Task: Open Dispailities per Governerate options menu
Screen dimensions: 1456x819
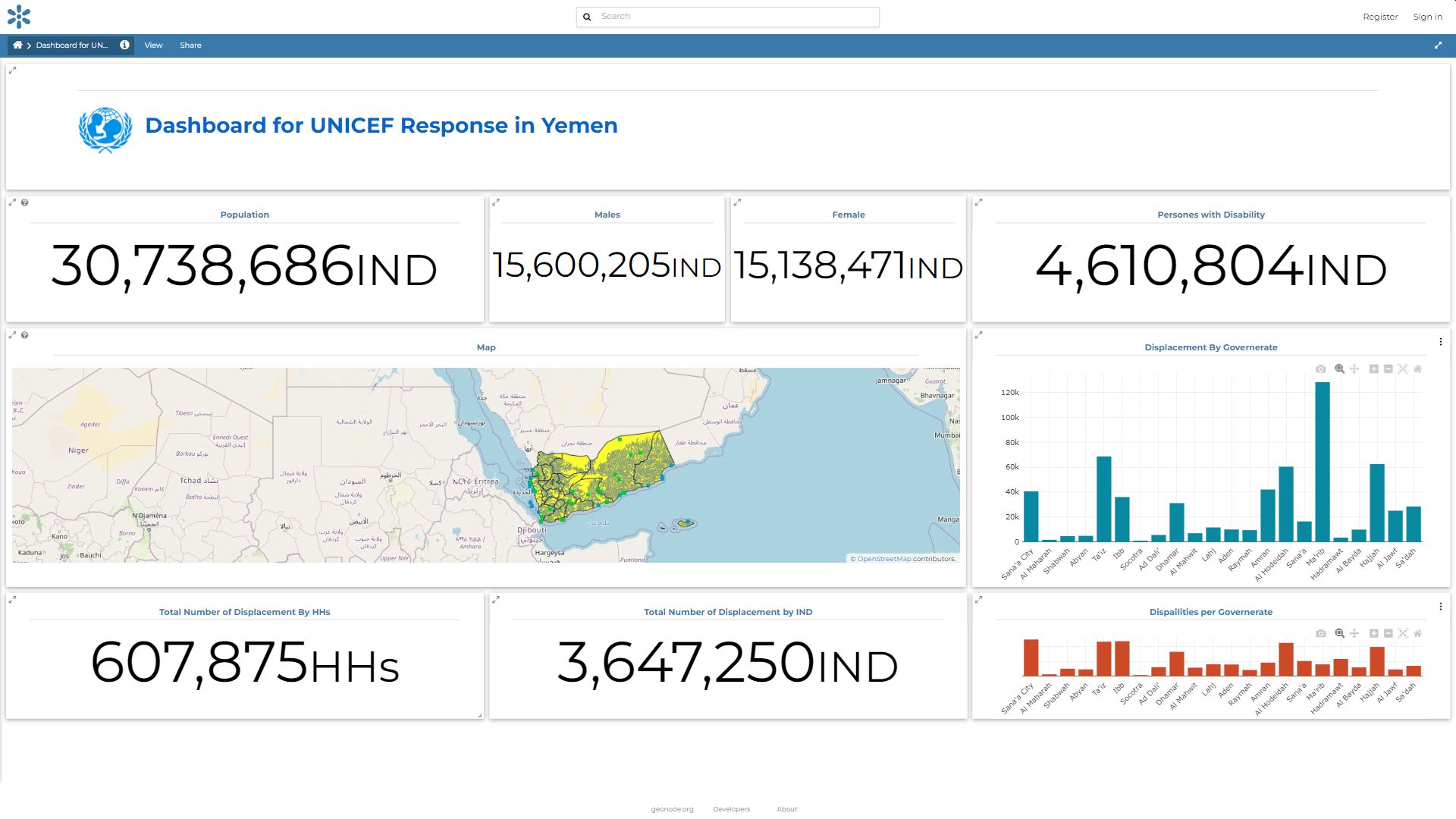Action: 1440,607
